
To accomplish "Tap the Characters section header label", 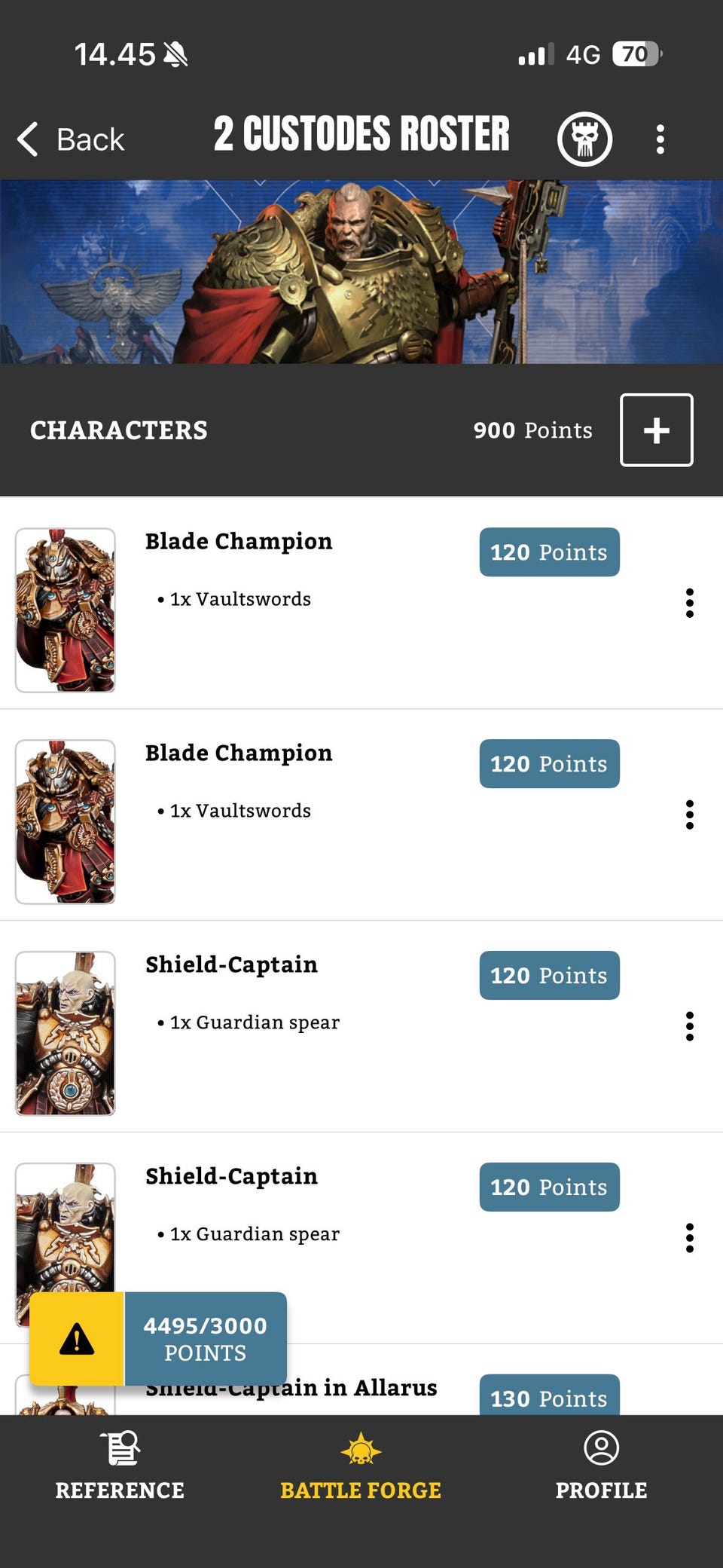I will click(119, 430).
